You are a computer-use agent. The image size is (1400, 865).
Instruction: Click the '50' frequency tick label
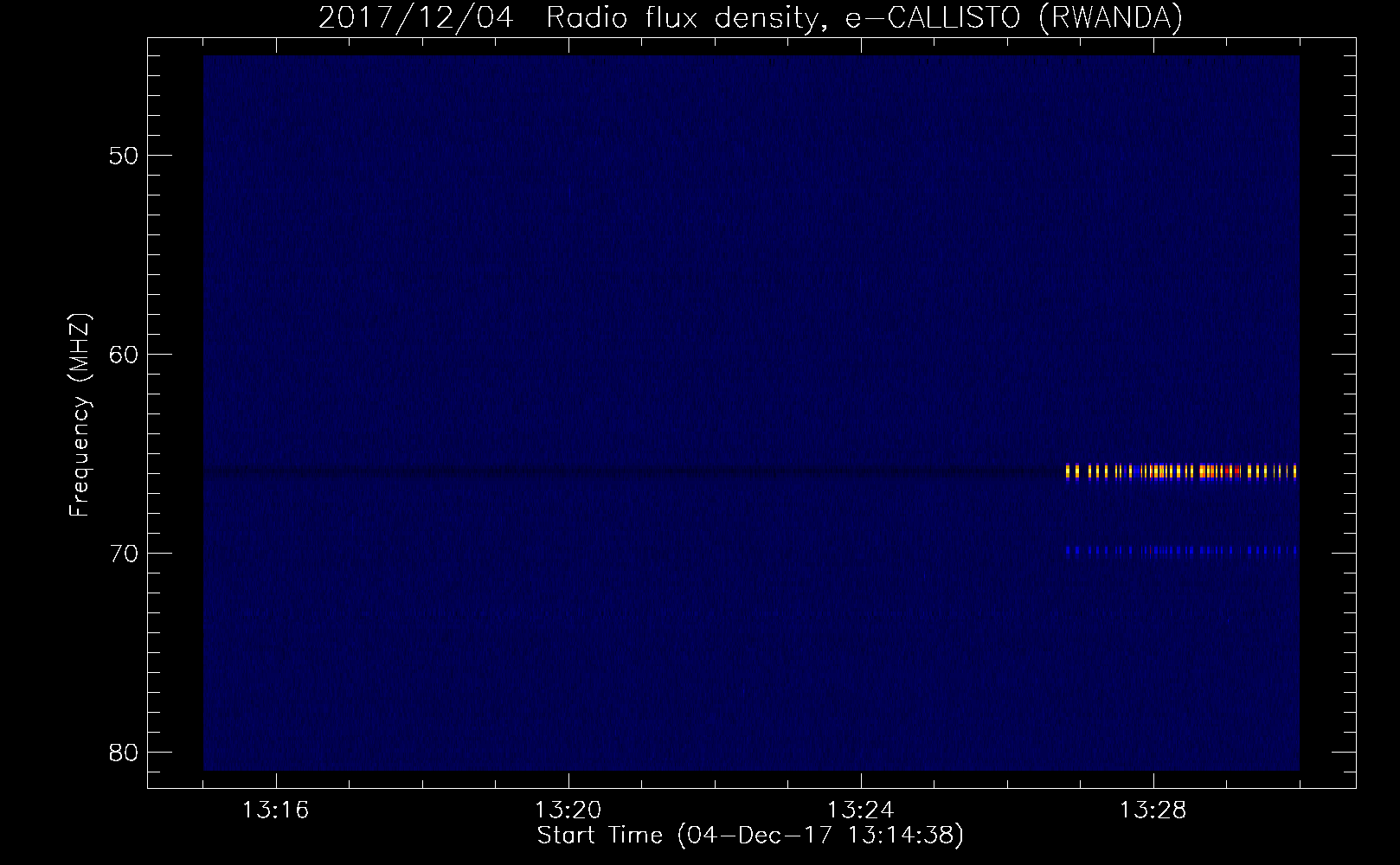(124, 156)
